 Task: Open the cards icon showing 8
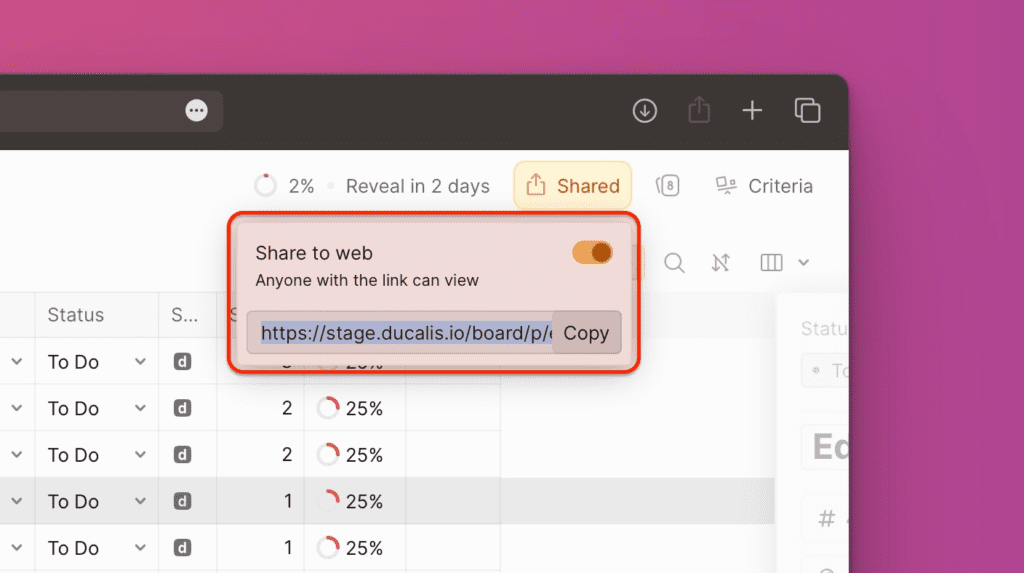[x=667, y=186]
